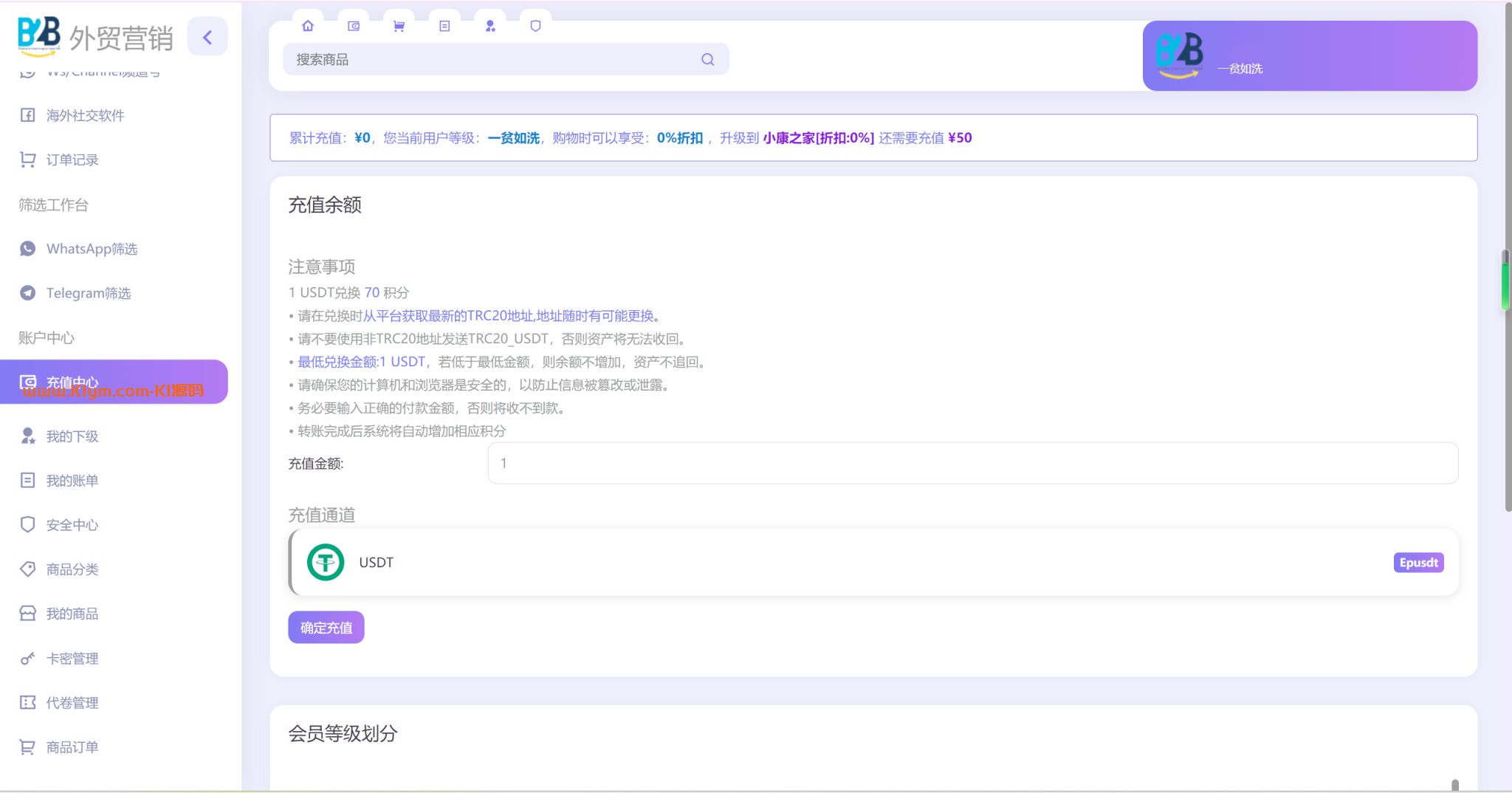Open WhatsApp筛选 in the sidebar
This screenshot has height=793, width=1512.
click(x=92, y=249)
